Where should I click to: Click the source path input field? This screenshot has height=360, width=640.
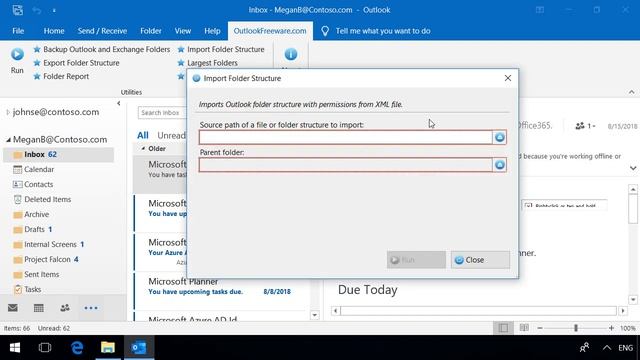coord(346,138)
